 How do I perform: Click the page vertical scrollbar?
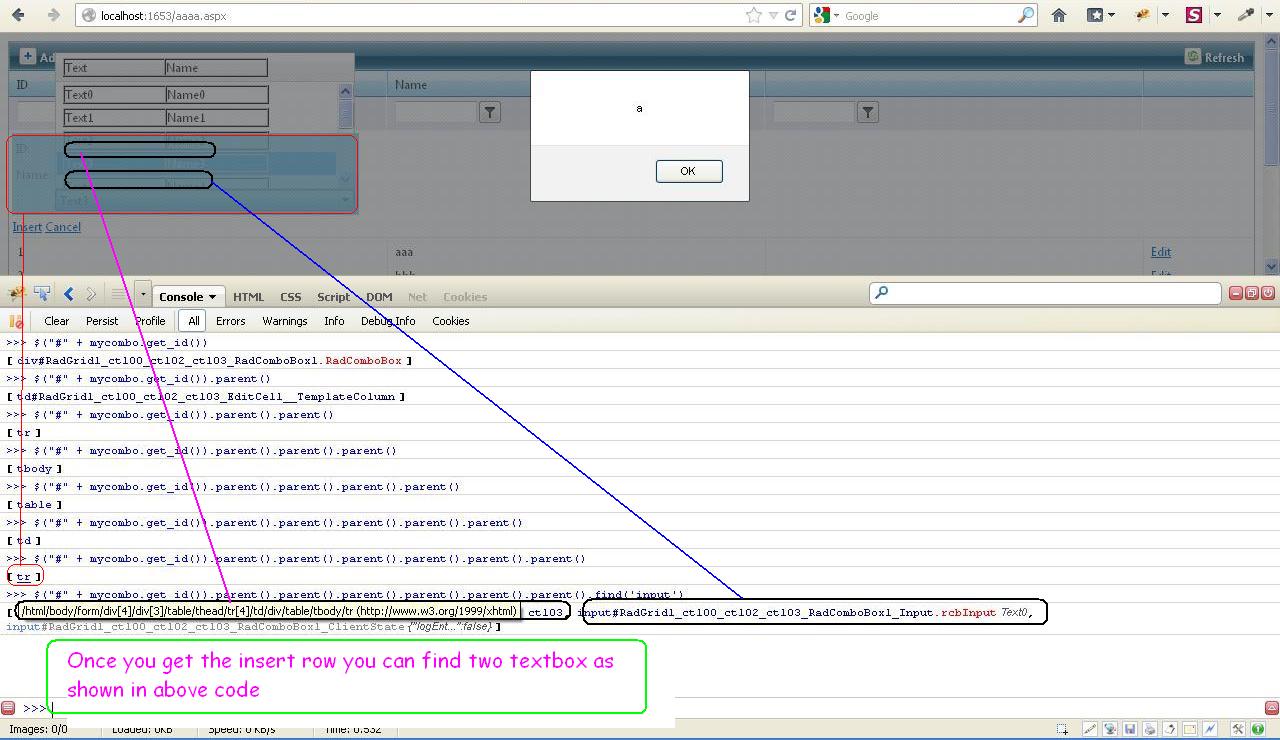pyautogui.click(x=1271, y=155)
